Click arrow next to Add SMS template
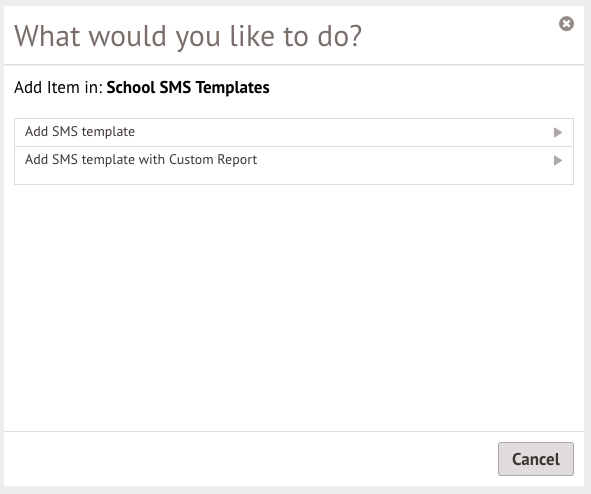 (558, 132)
